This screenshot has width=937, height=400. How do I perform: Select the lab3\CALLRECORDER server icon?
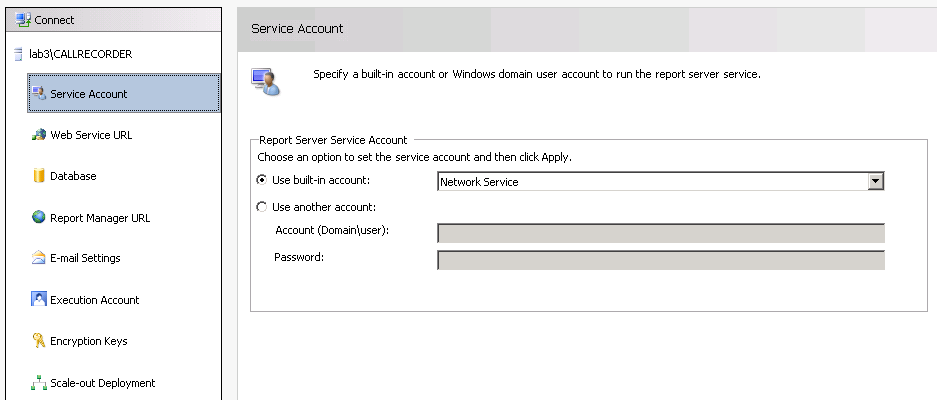coord(18,54)
